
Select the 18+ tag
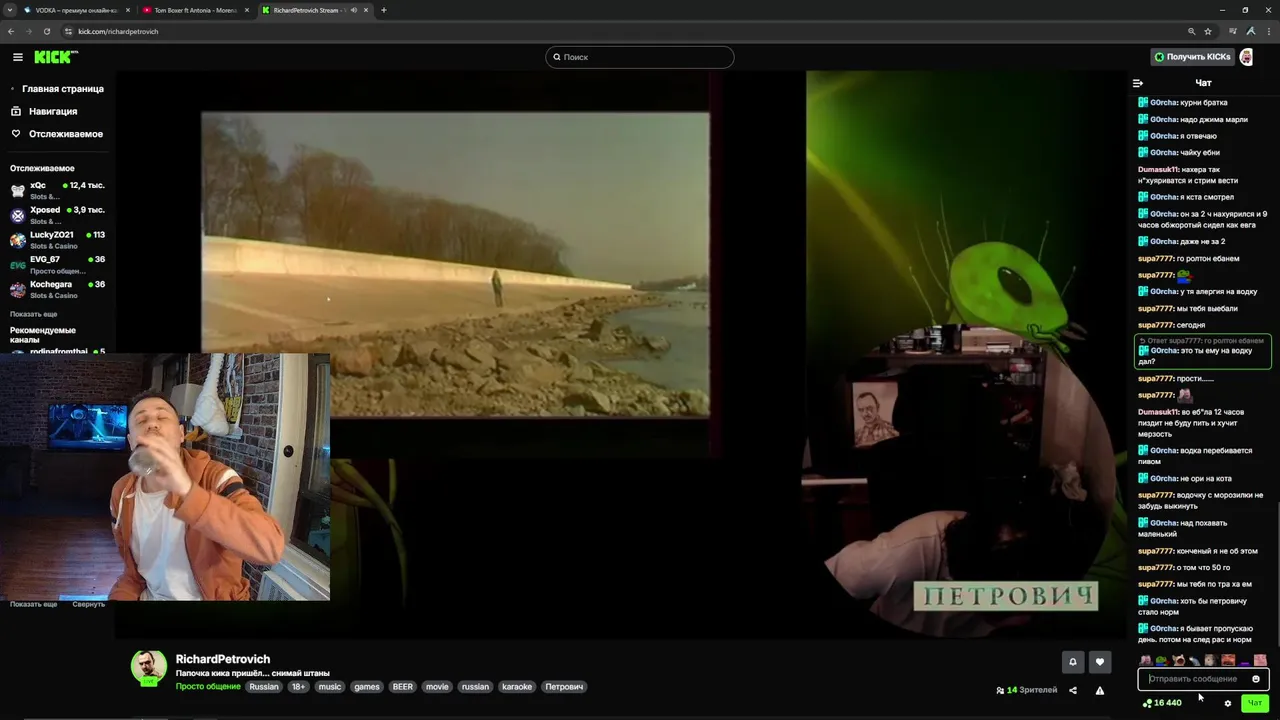(298, 687)
